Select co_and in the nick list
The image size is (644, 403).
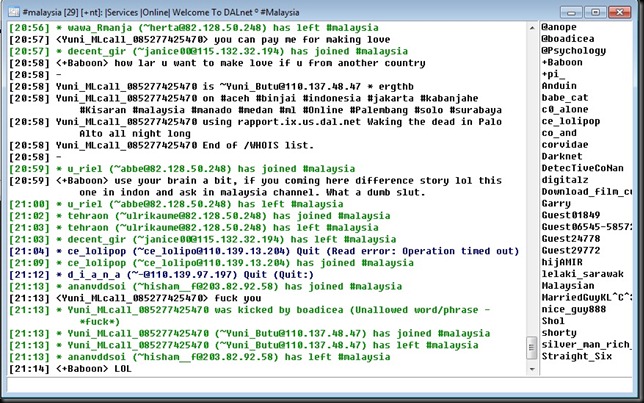tap(559, 133)
